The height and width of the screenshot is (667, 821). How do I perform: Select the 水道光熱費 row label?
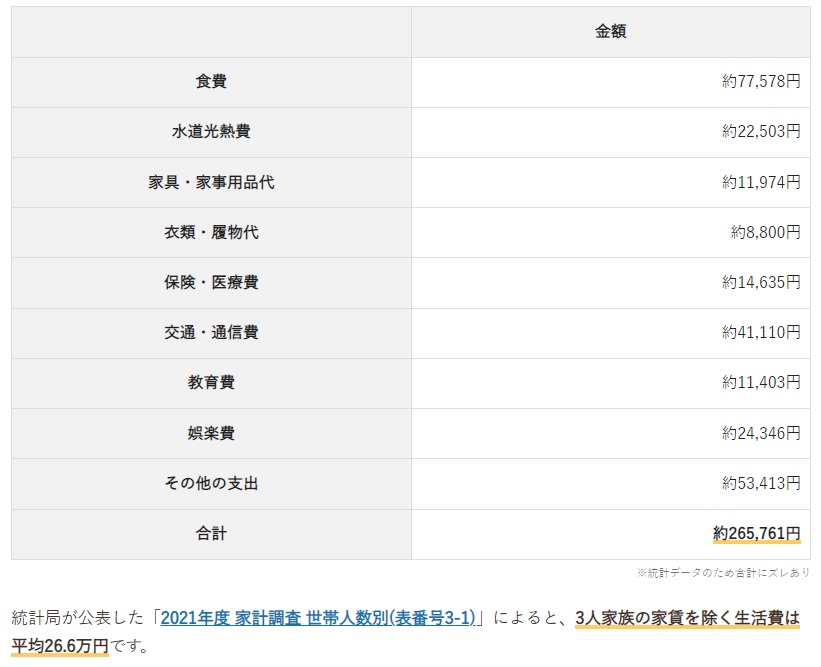click(211, 132)
